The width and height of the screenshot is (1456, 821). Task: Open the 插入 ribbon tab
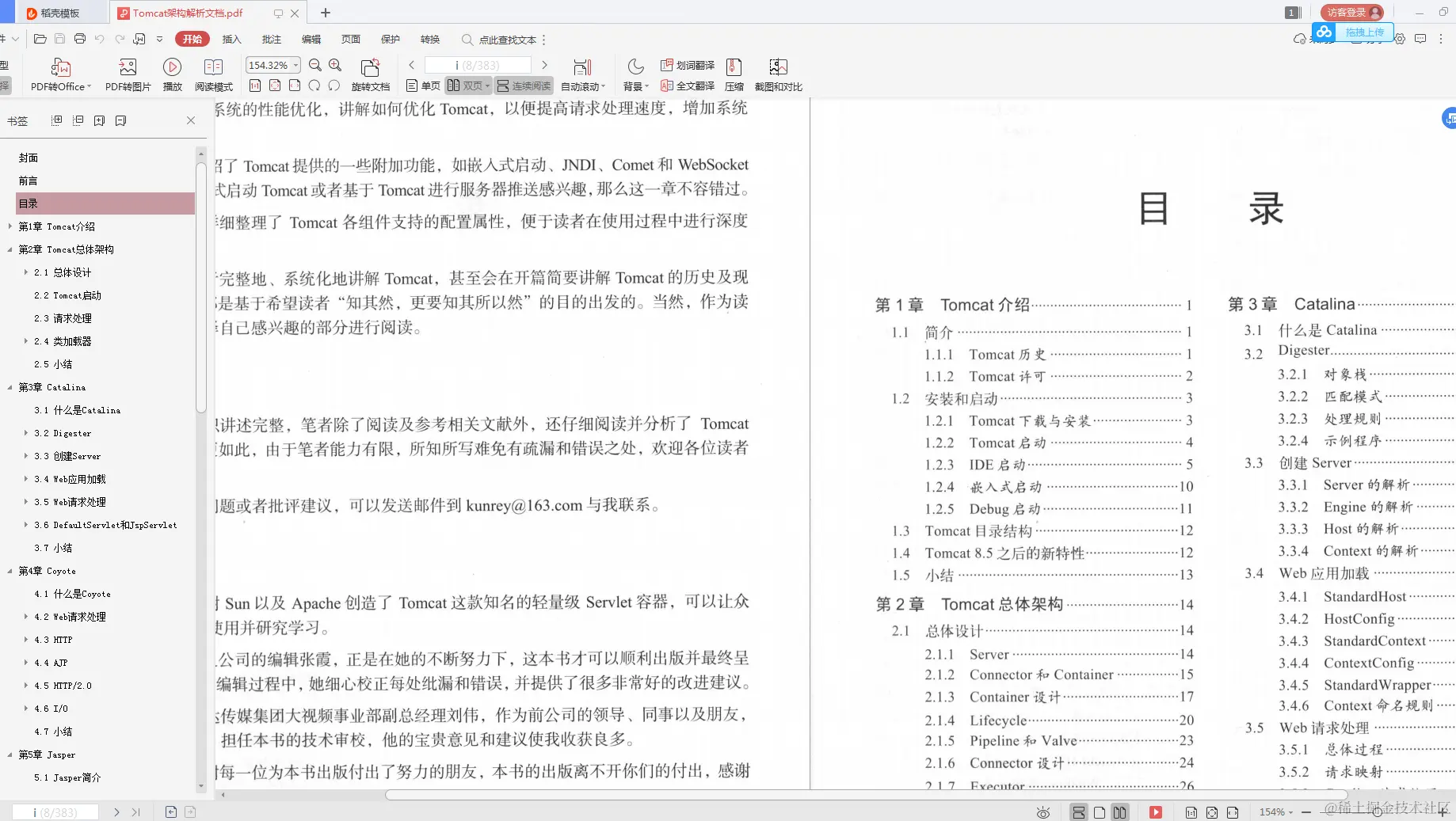(231, 39)
